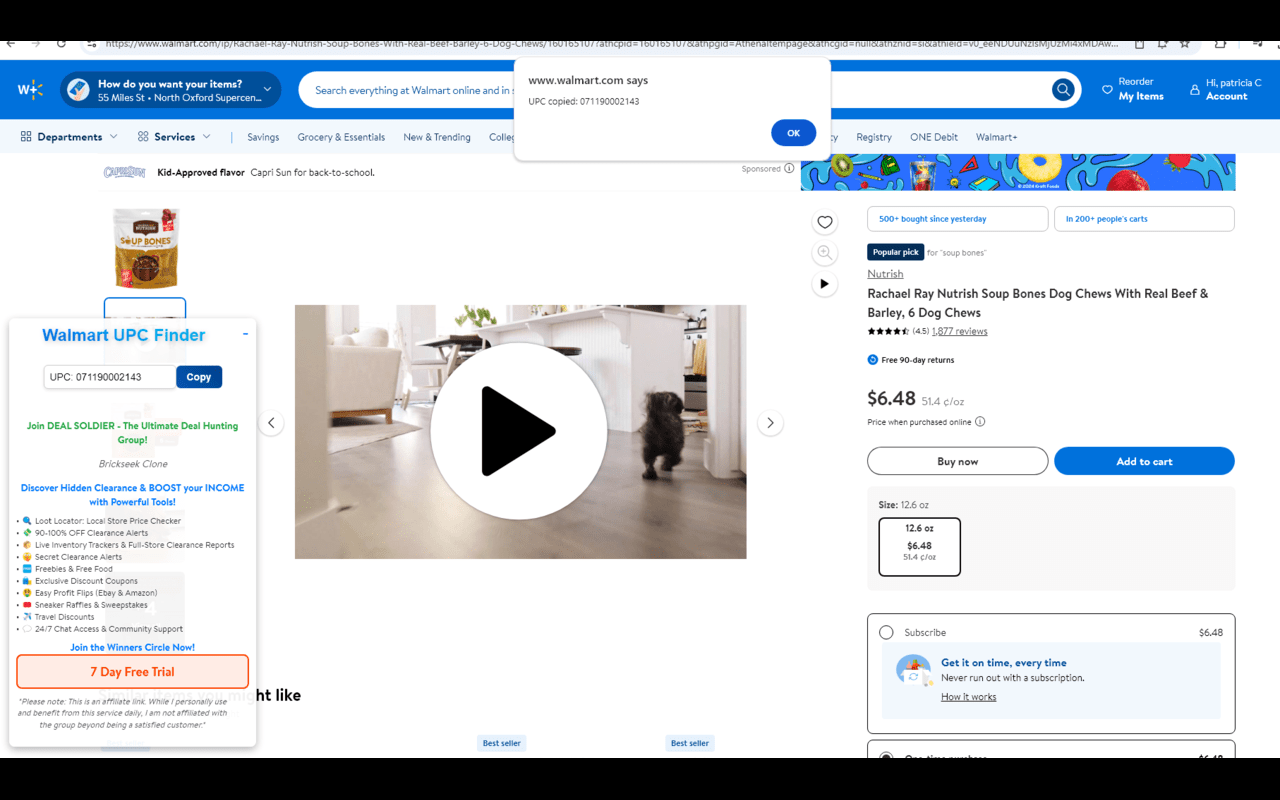1280x800 pixels.
Task: Open the Registry nav link
Action: (x=874, y=137)
